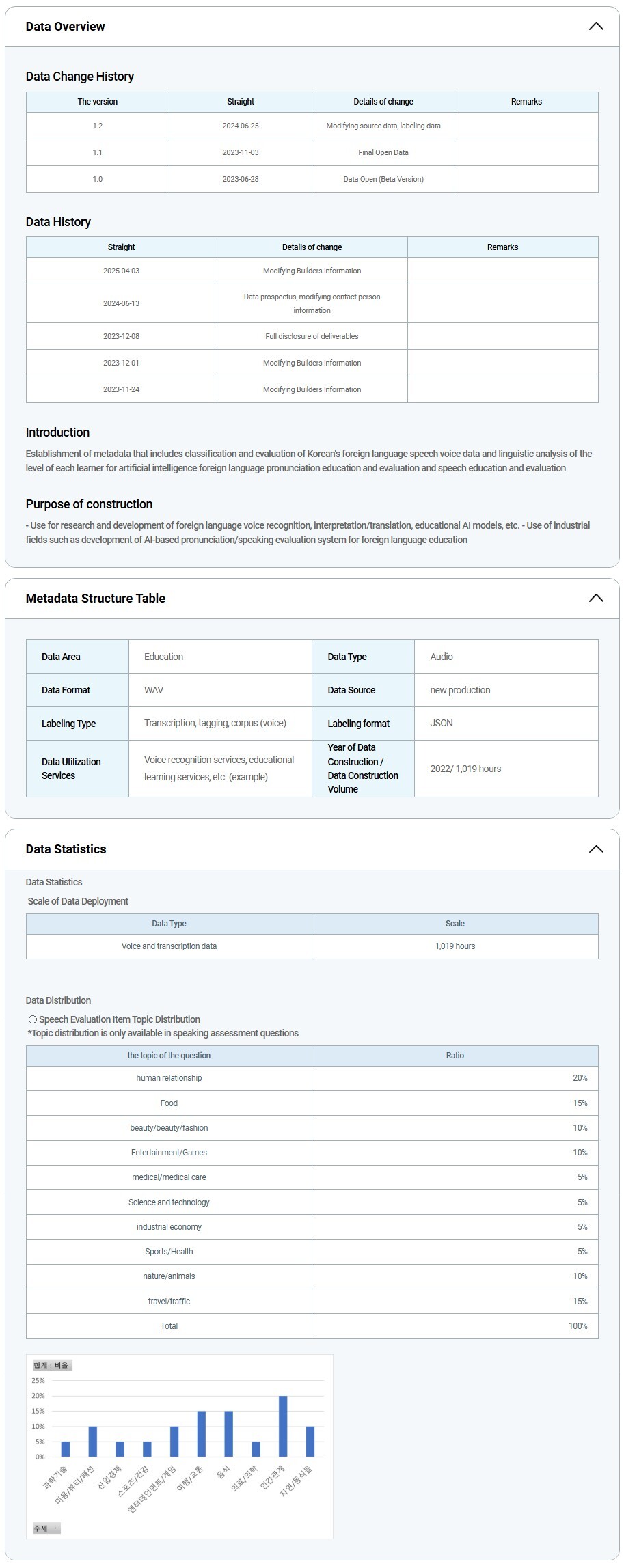624x1568 pixels.
Task: Click the Metadata Structure Table panel title
Action: coord(96,599)
